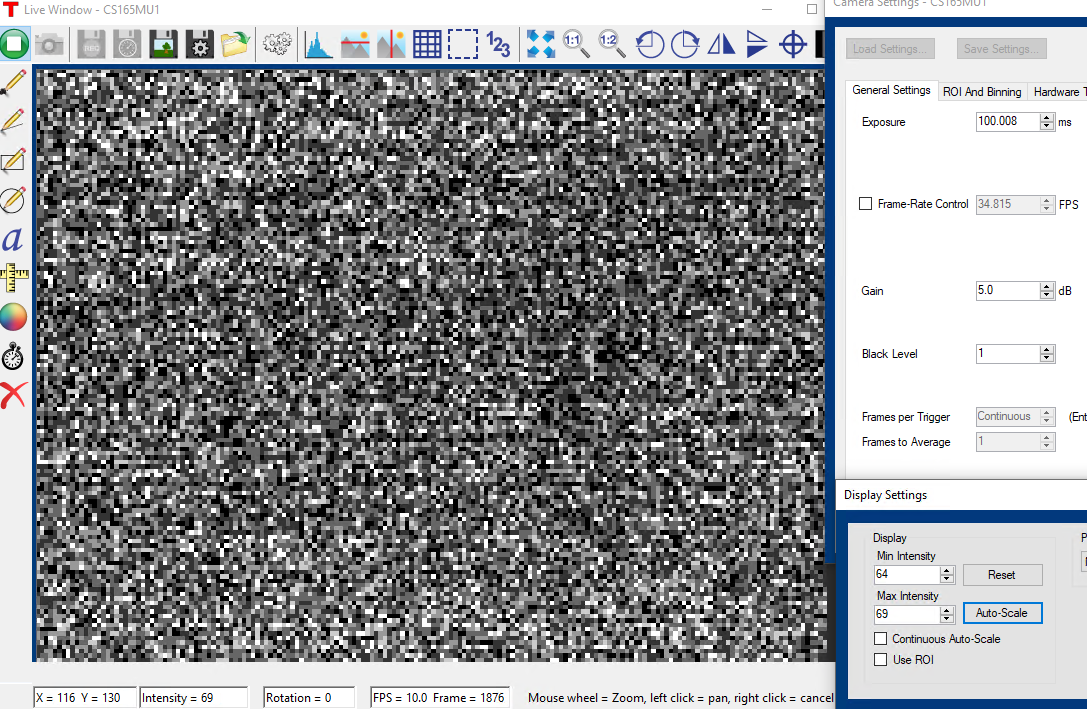Enable Frame-Rate Control checkbox
This screenshot has height=709, width=1087.
point(865,204)
